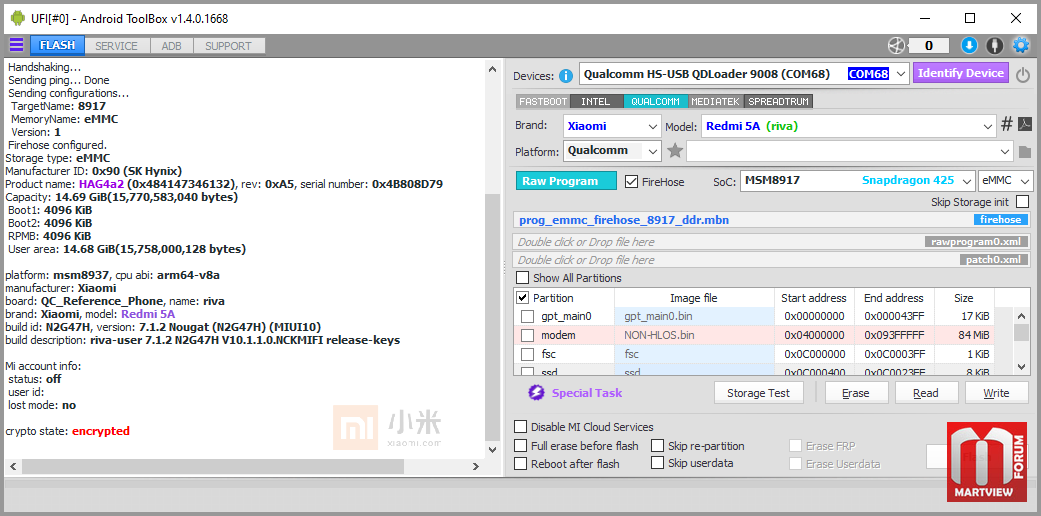
Task: Click the Size column header
Action: point(964,298)
